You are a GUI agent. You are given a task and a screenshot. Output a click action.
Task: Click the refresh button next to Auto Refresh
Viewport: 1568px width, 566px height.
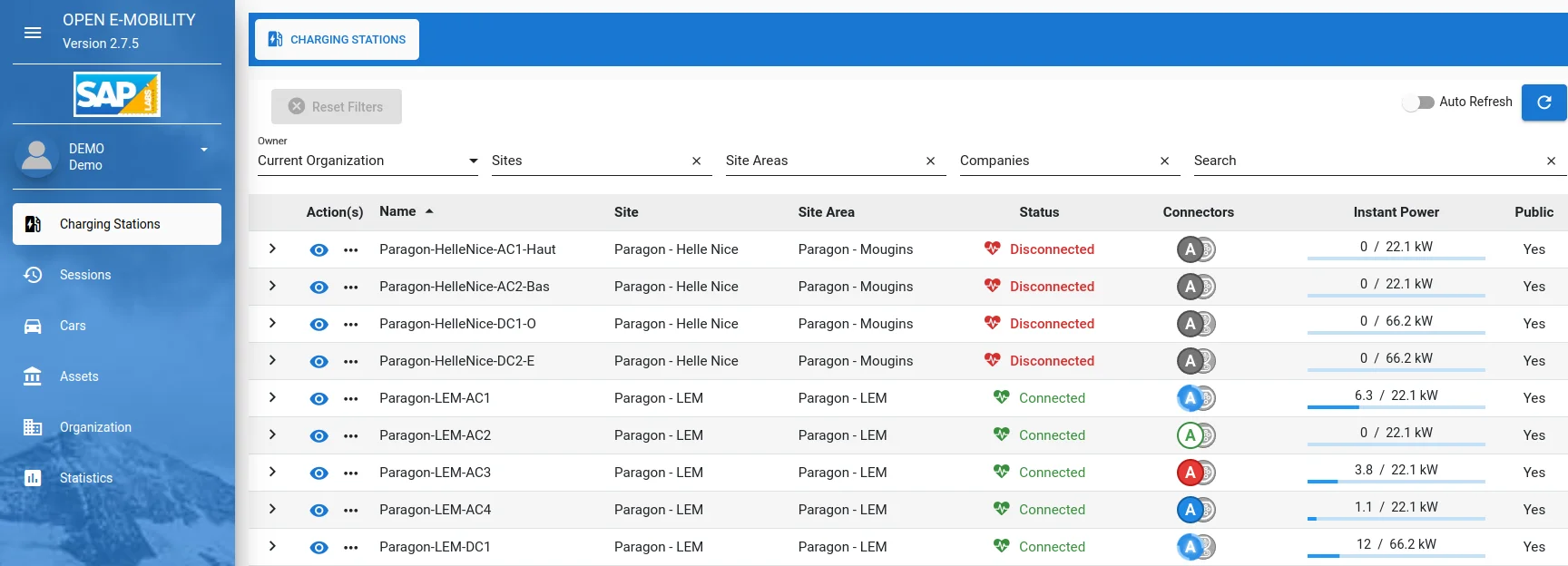pos(1543,102)
